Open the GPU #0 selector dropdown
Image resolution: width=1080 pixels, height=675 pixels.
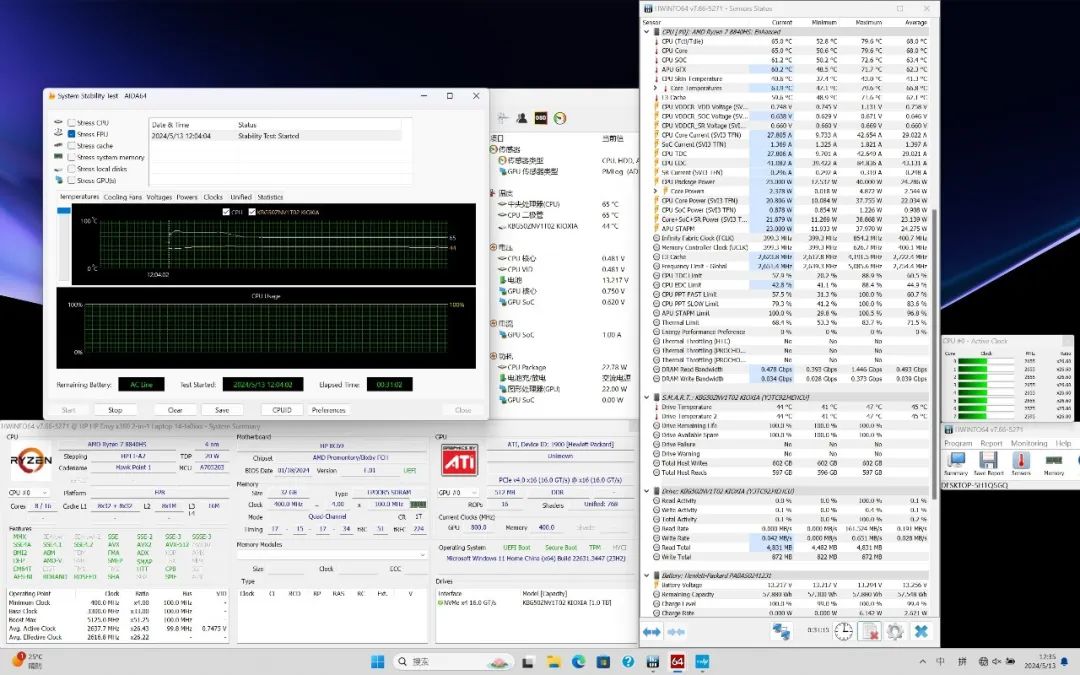click(458, 493)
